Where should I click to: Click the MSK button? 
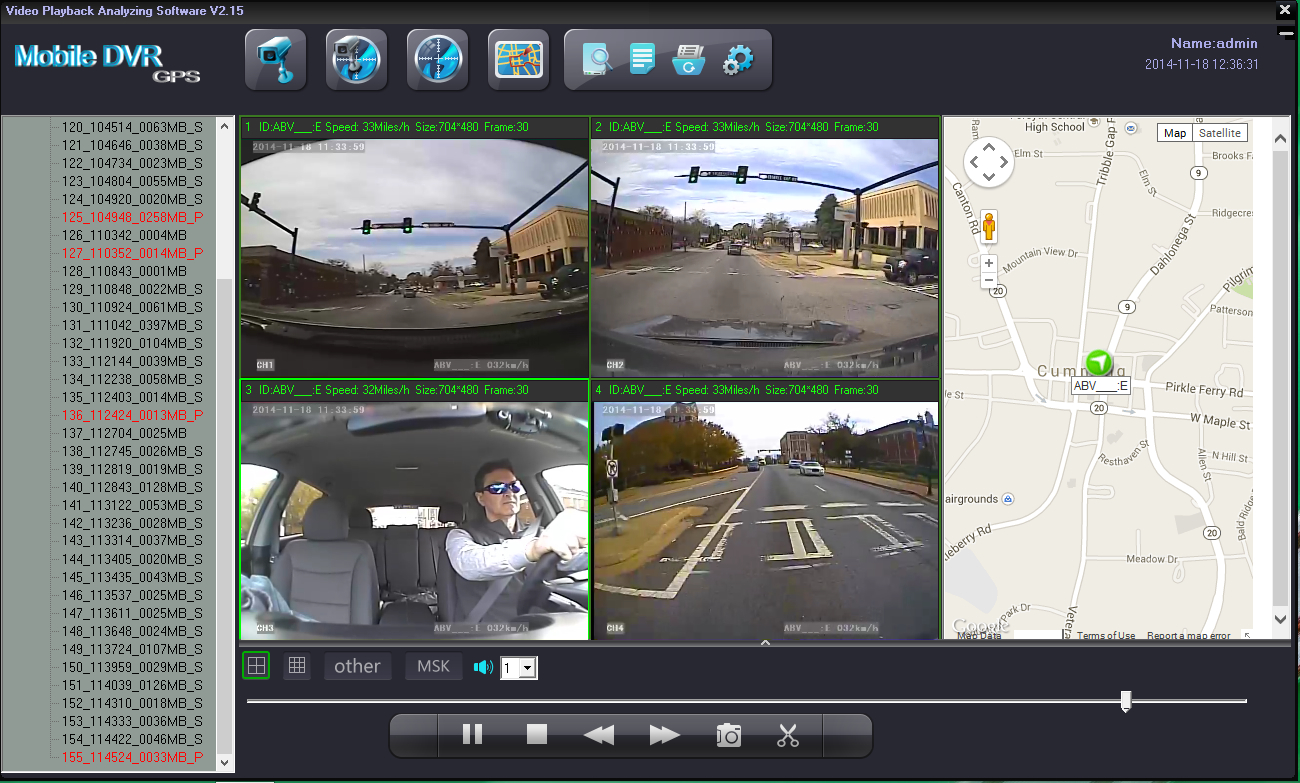tap(433, 666)
